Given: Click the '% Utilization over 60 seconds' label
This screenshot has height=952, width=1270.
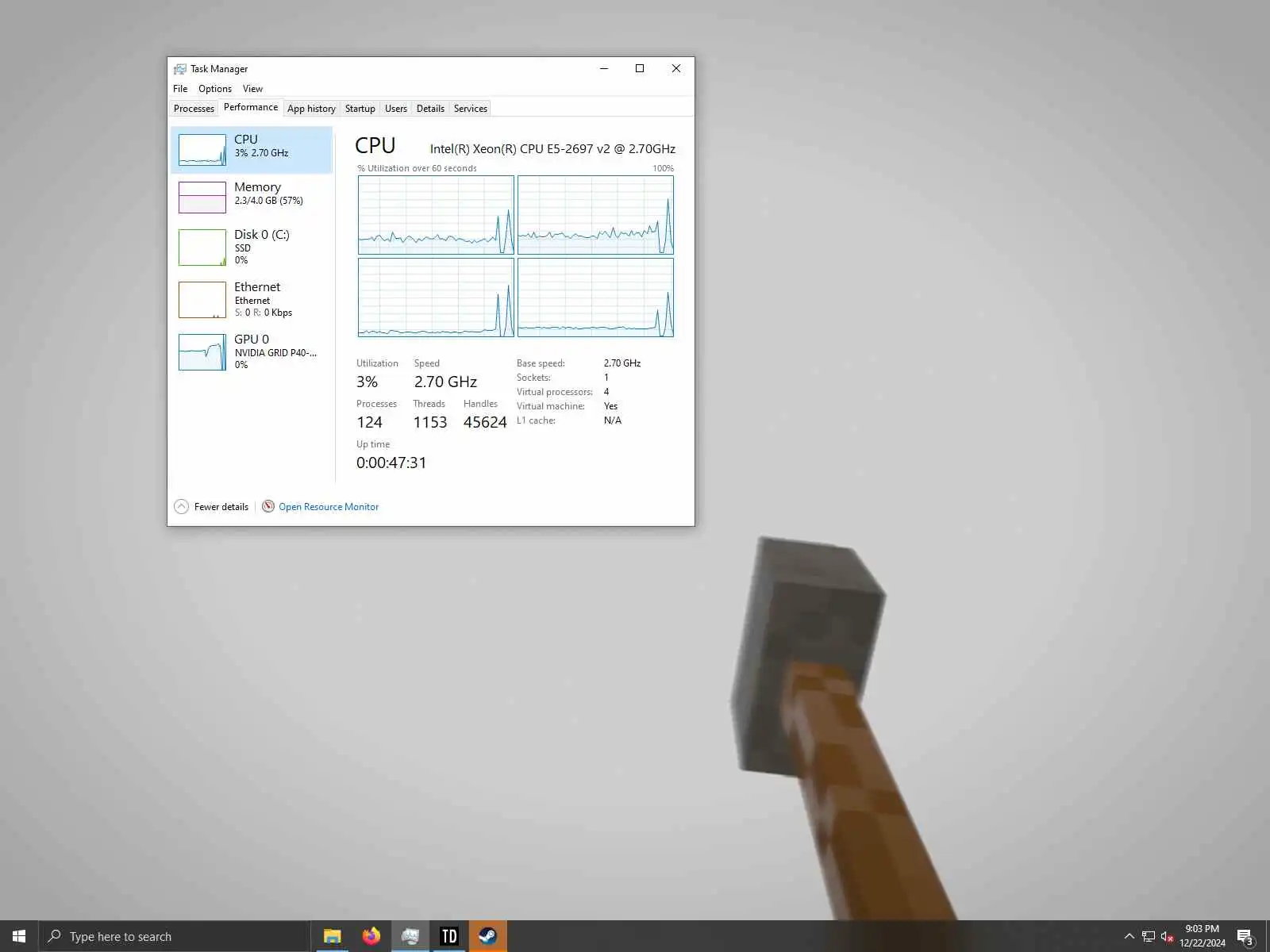Looking at the screenshot, I should [417, 168].
